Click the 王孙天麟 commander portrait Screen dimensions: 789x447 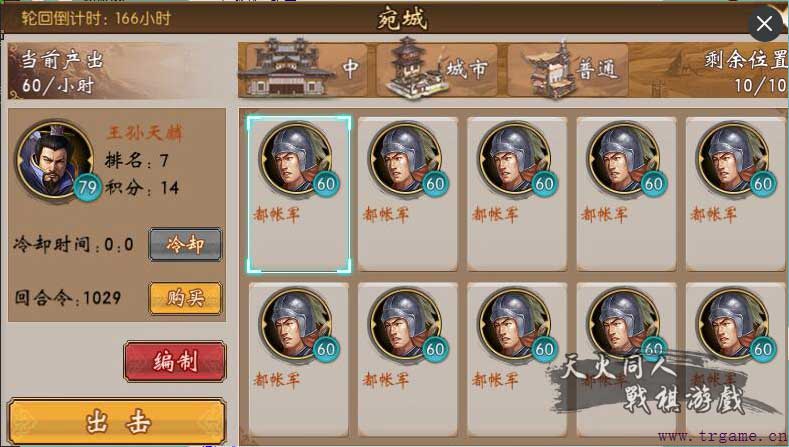(54, 159)
